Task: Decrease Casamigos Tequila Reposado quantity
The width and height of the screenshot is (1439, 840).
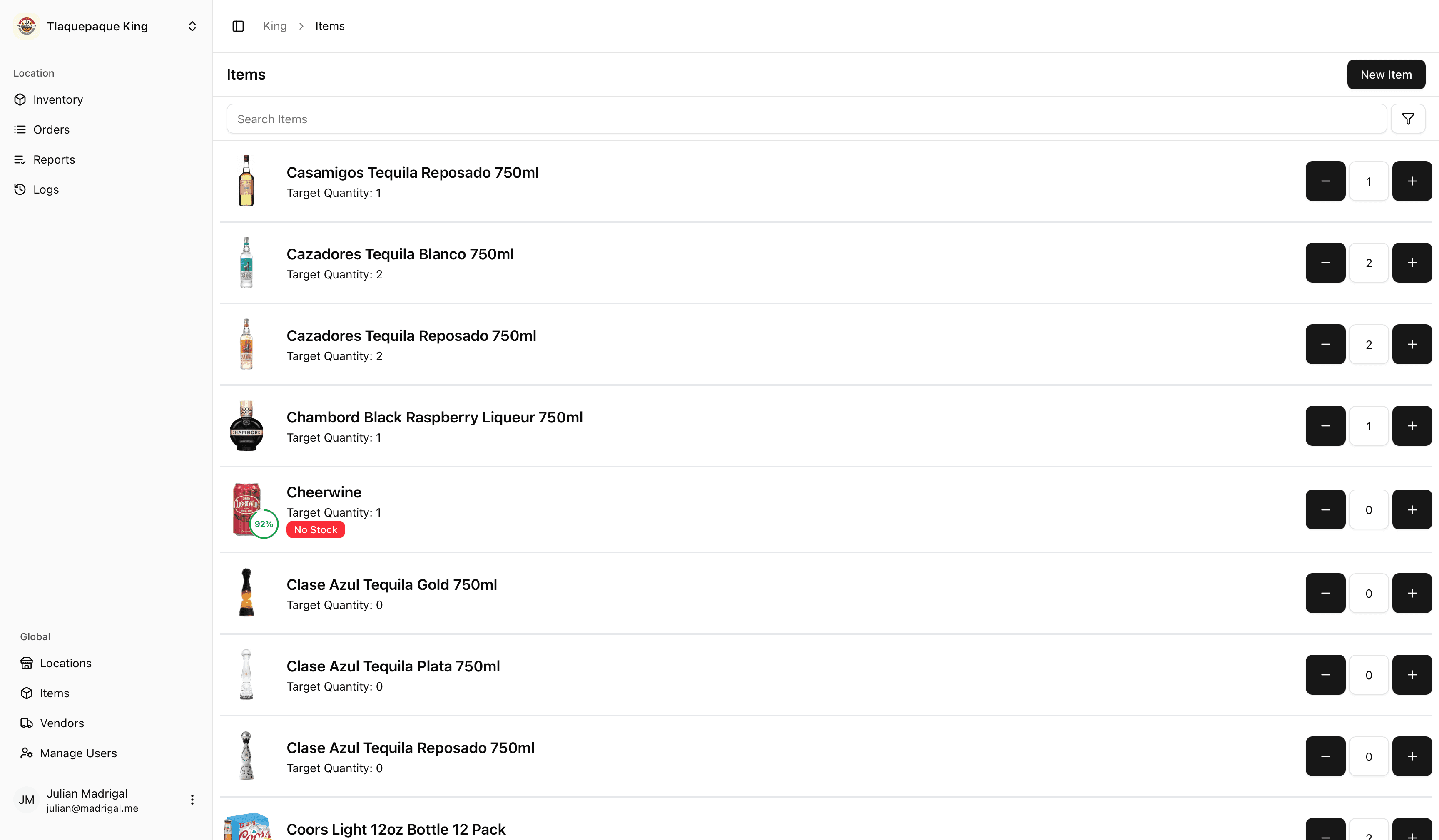Action: (x=1325, y=181)
